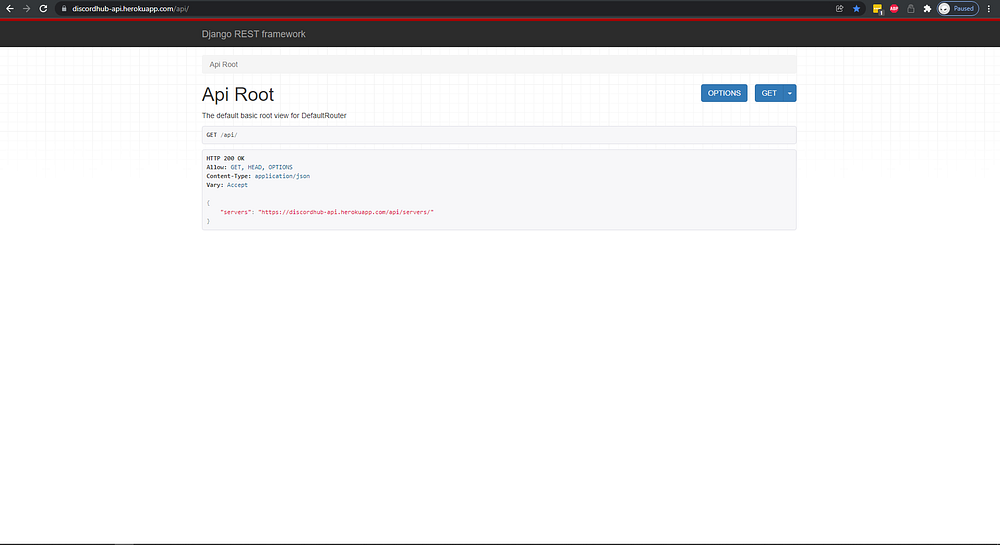The height and width of the screenshot is (545, 1000).
Task: View site security lock info
Action: (64, 9)
